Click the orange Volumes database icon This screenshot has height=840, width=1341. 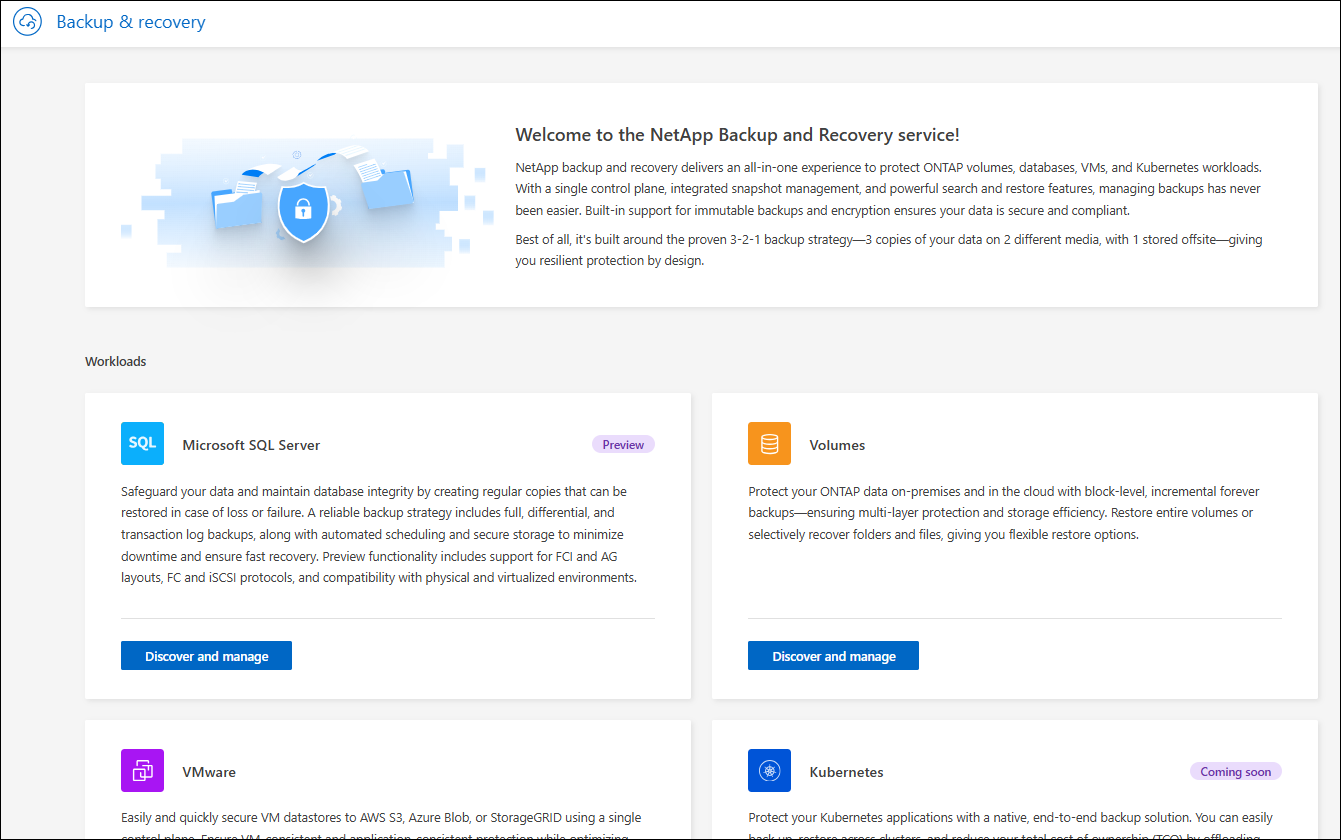[x=769, y=443]
